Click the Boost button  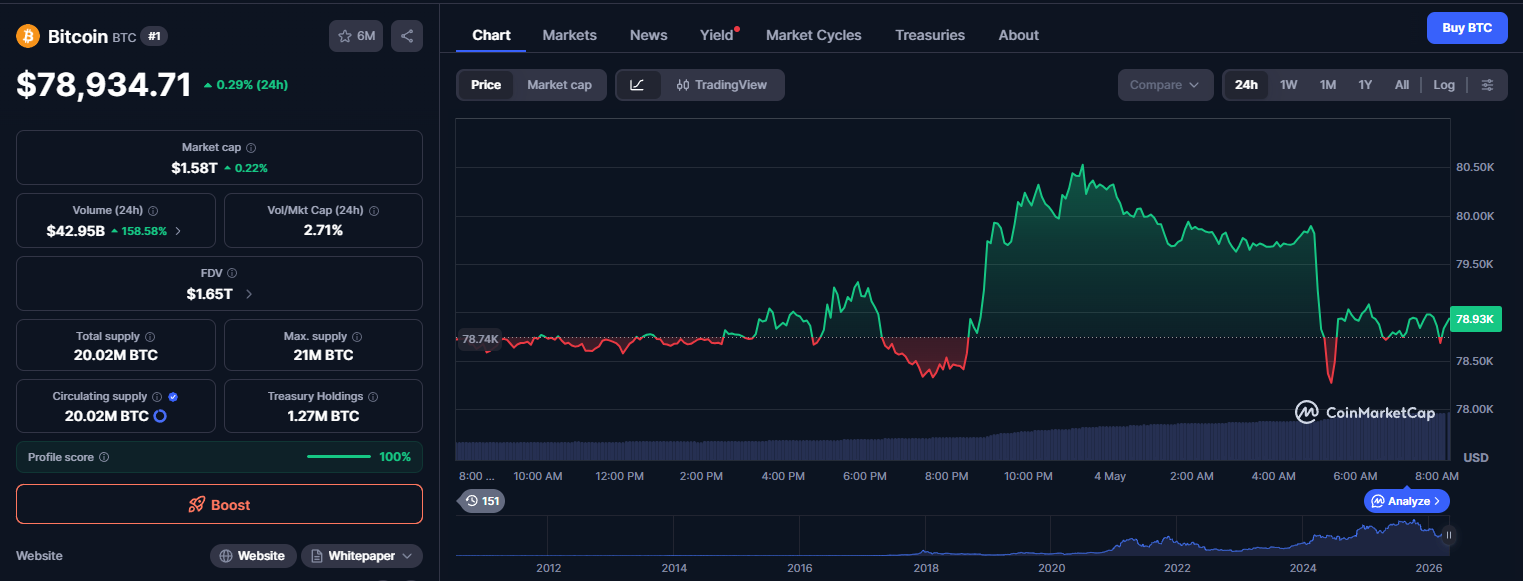coord(219,505)
